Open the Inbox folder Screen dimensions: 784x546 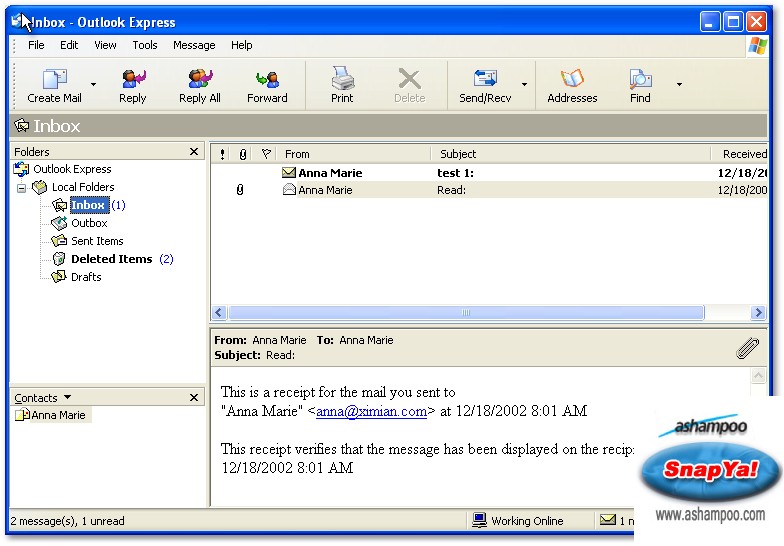pyautogui.click(x=88, y=205)
